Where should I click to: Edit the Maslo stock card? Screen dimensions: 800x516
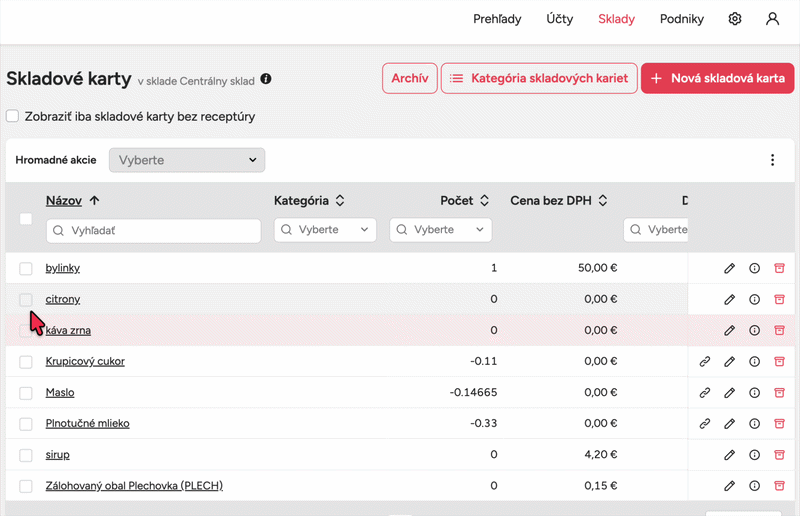[730, 393]
